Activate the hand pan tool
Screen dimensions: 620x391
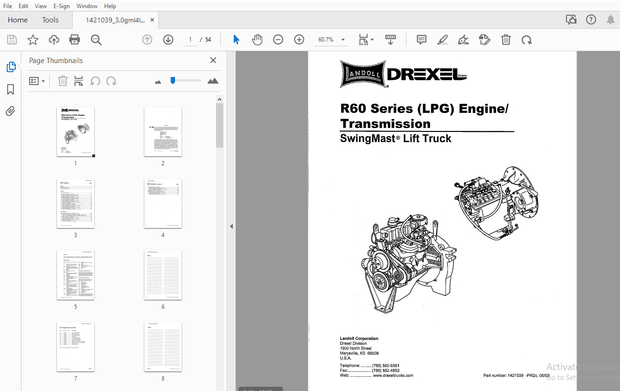(257, 40)
